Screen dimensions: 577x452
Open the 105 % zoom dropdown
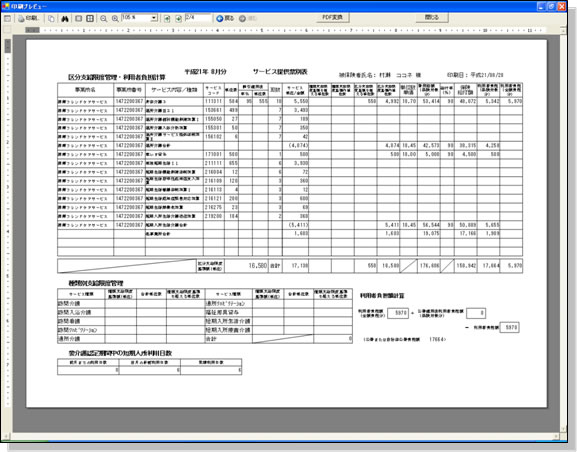(155, 18)
